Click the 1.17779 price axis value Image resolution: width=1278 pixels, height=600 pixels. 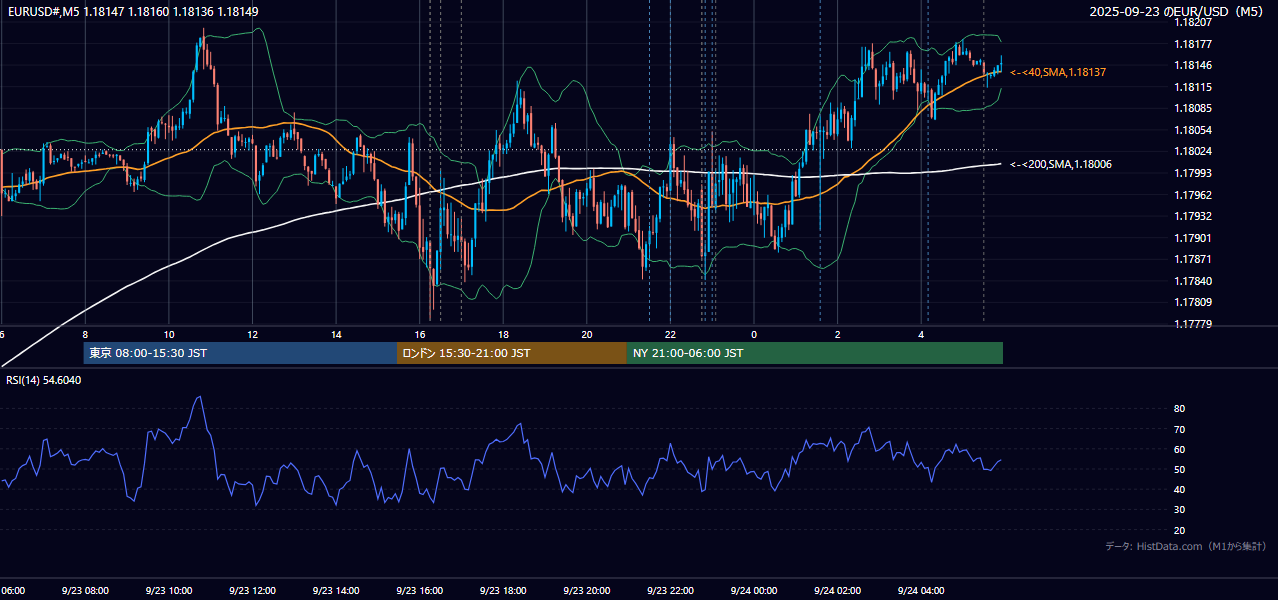point(1194,324)
